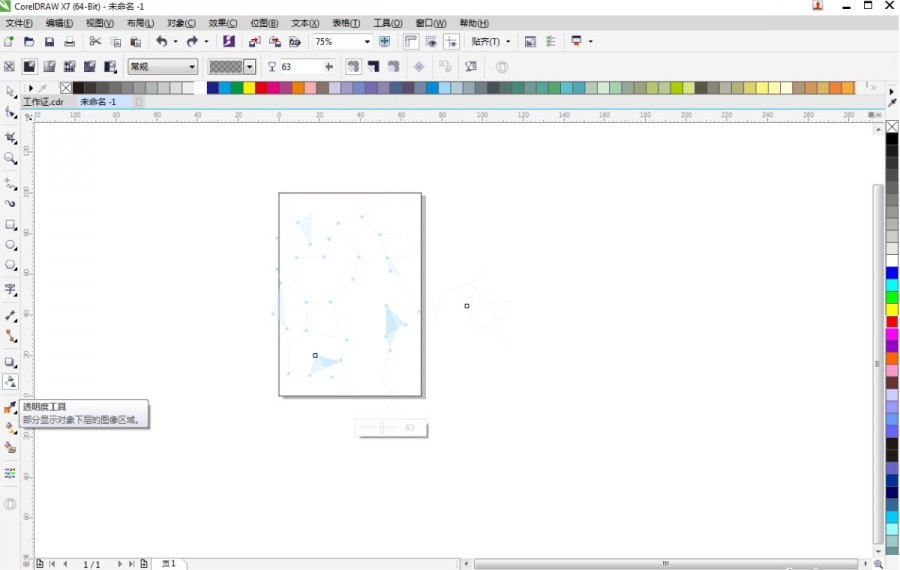Image resolution: width=900 pixels, height=570 pixels.
Task: Select the Ellipse tool
Action: pos(10,245)
